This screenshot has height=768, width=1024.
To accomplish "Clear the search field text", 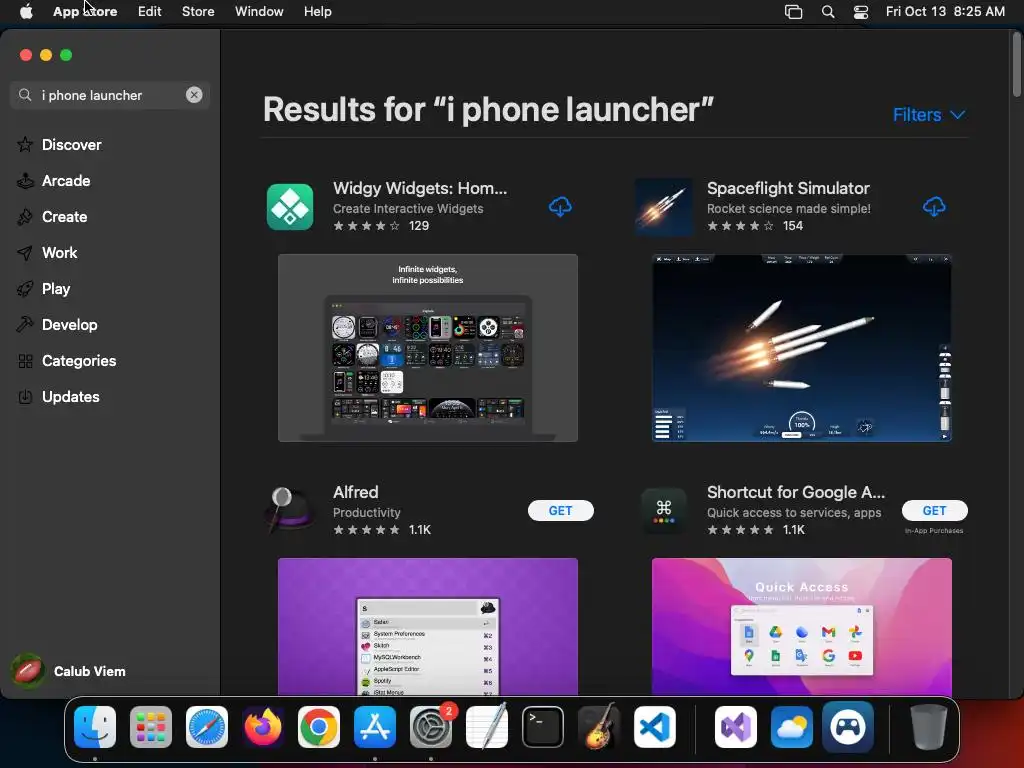I will (x=194, y=95).
